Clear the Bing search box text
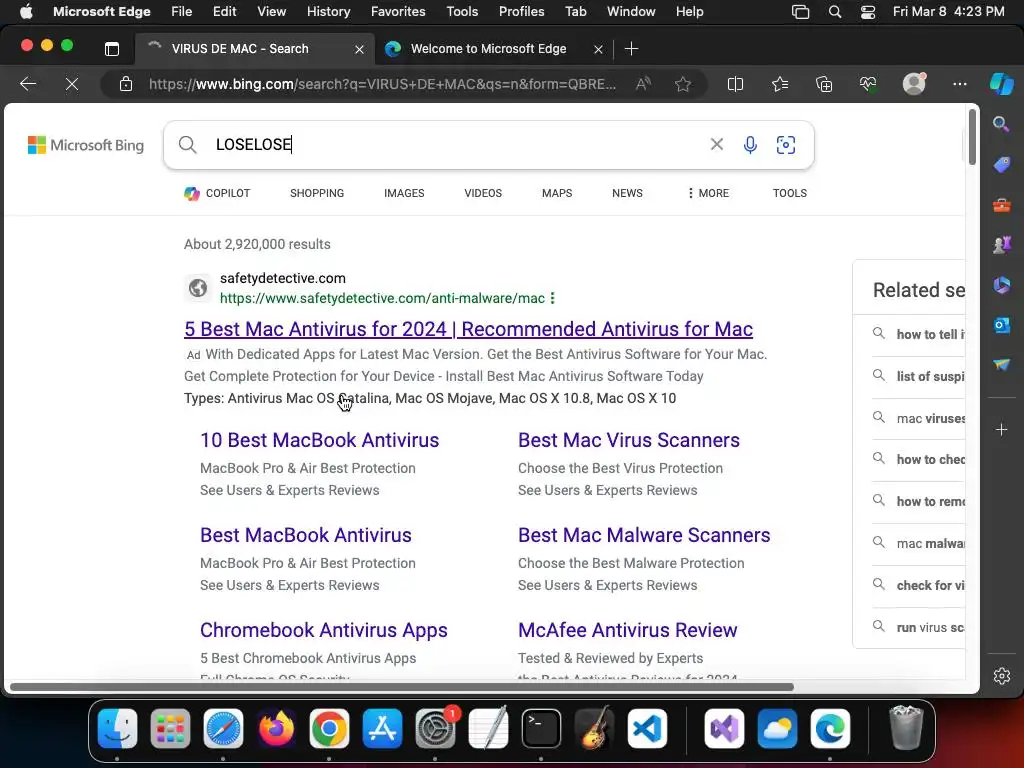This screenshot has width=1024, height=768. [x=716, y=144]
